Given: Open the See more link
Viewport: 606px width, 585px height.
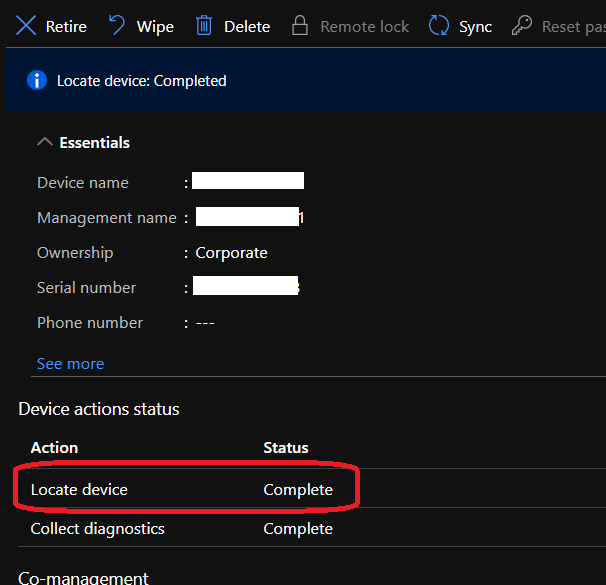Looking at the screenshot, I should point(70,363).
